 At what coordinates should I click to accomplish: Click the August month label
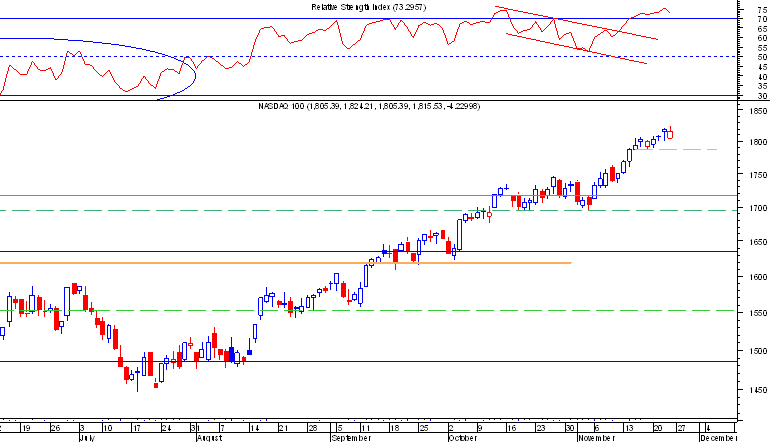click(x=209, y=438)
